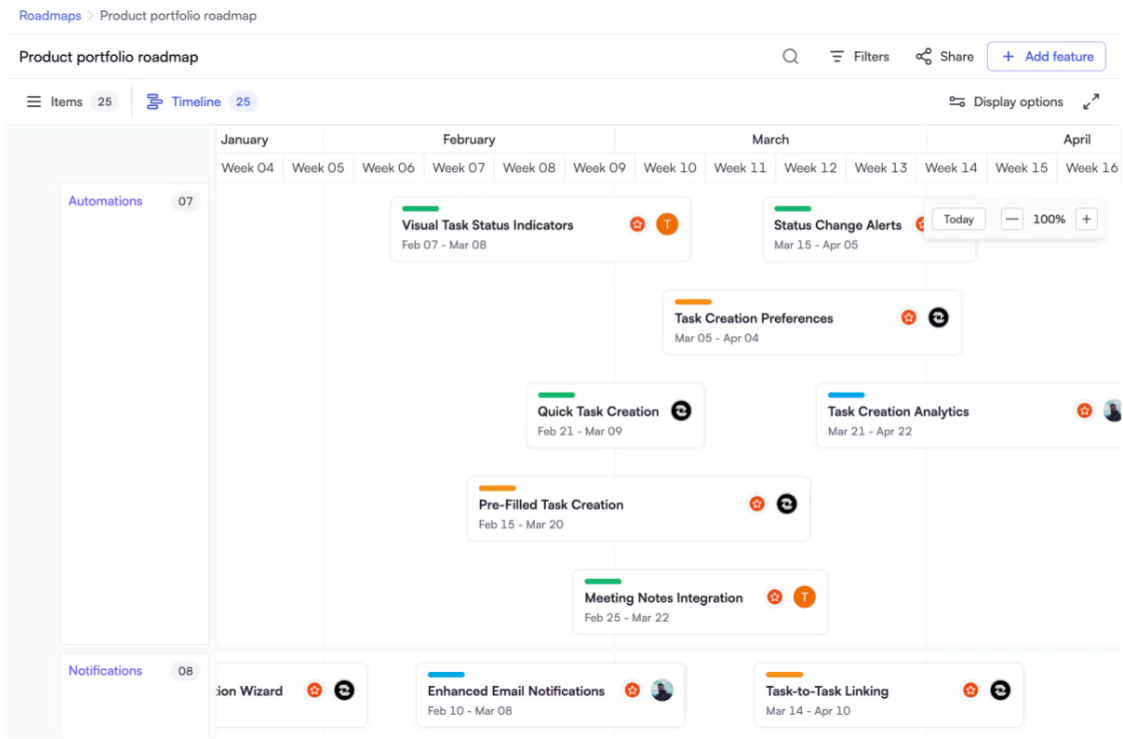Click star icon on Meeting Notes Integration
The image size is (1123, 739).
point(775,596)
